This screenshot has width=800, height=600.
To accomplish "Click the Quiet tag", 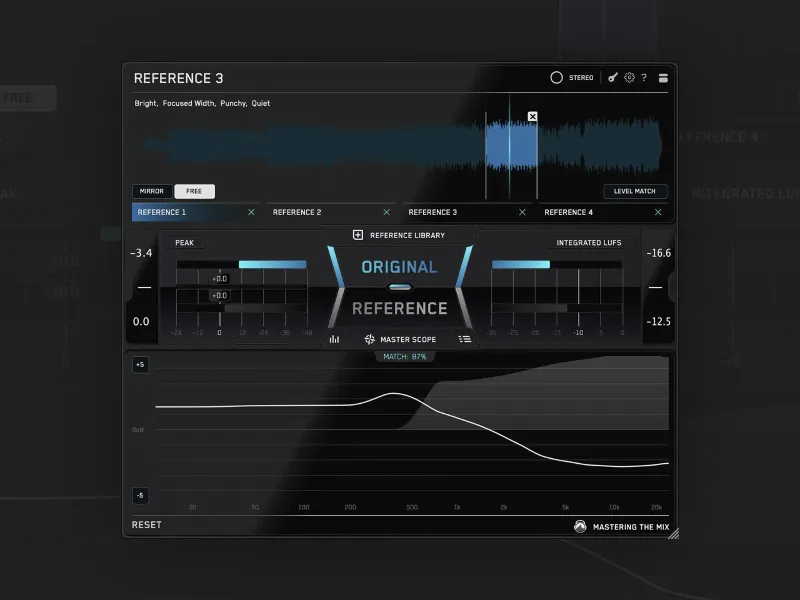I will [x=261, y=103].
